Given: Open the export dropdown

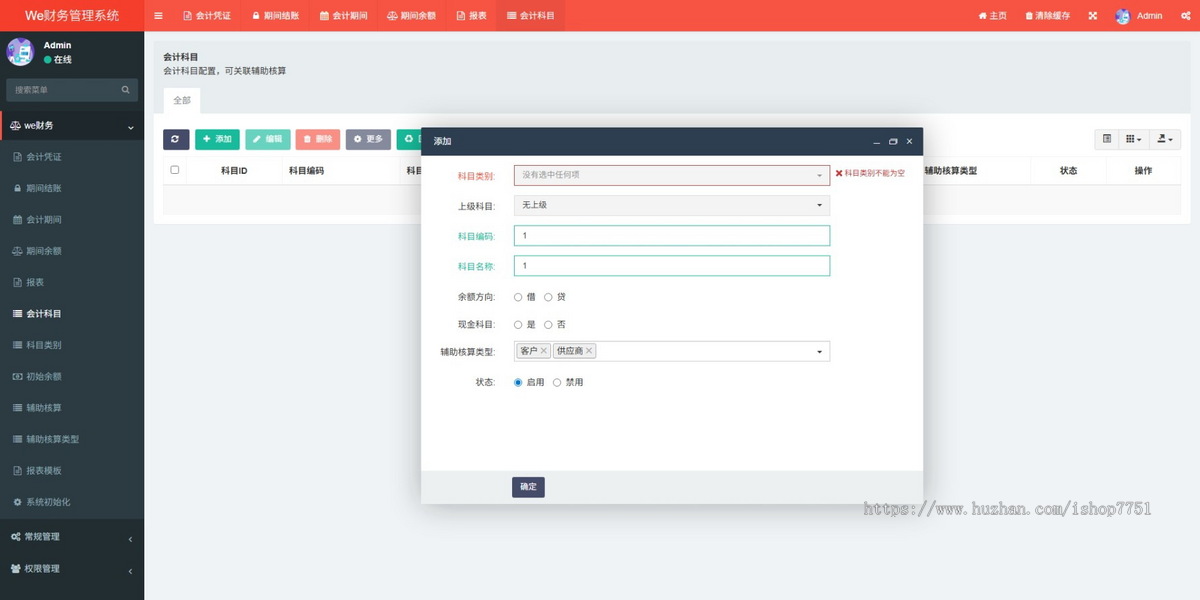Looking at the screenshot, I should coord(1164,139).
